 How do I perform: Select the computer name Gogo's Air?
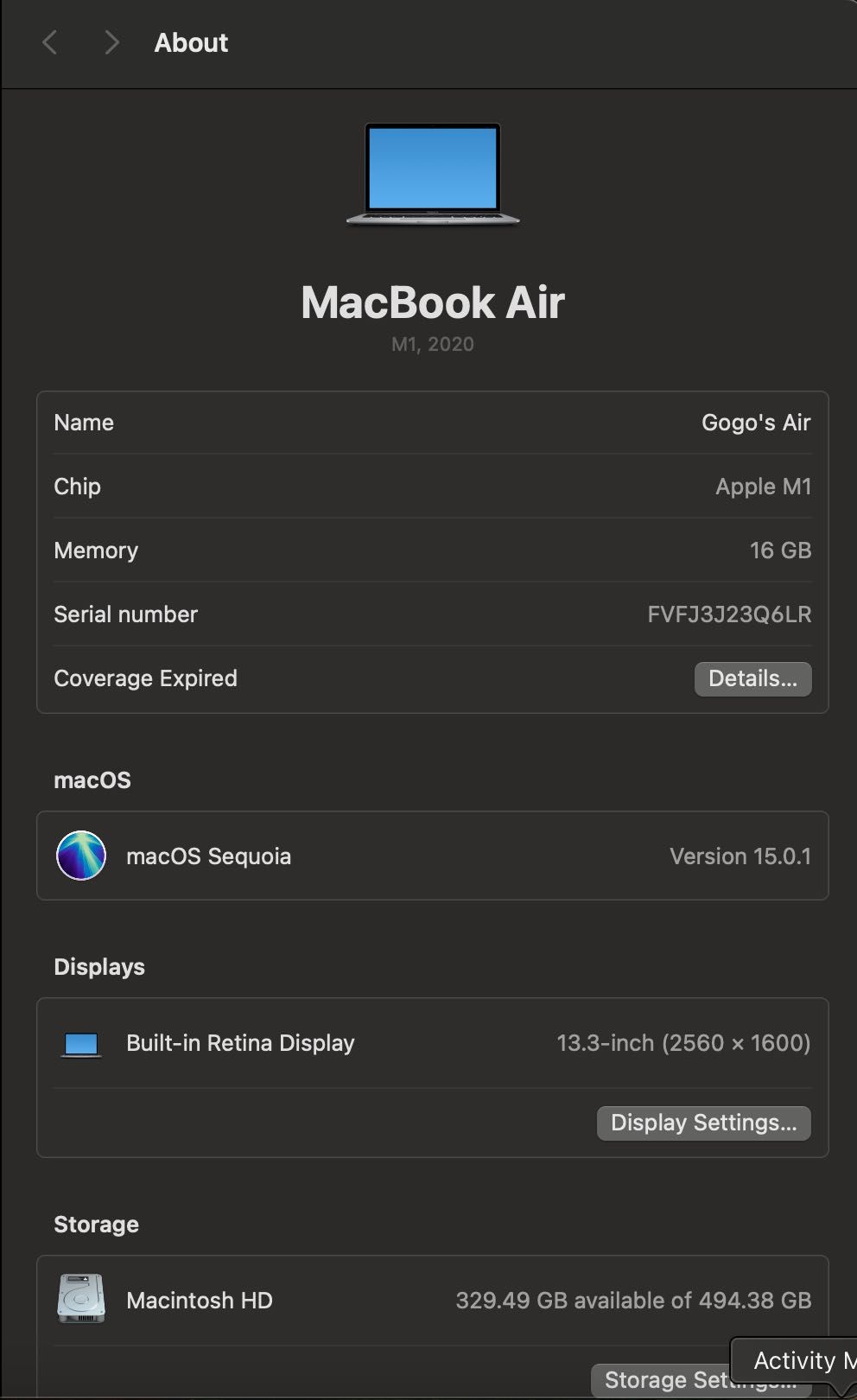(x=756, y=423)
